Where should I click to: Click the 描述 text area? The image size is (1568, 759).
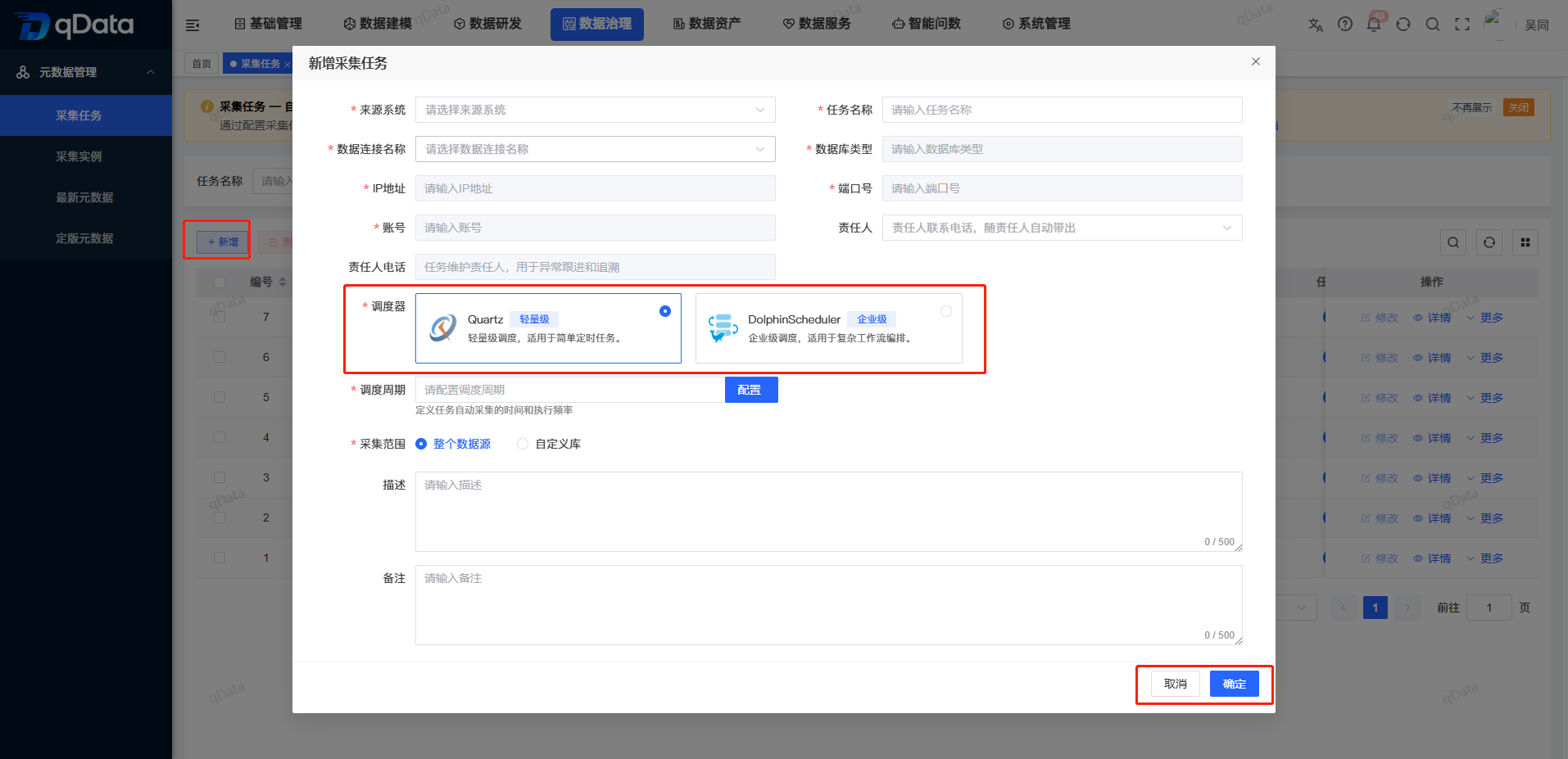coord(829,512)
